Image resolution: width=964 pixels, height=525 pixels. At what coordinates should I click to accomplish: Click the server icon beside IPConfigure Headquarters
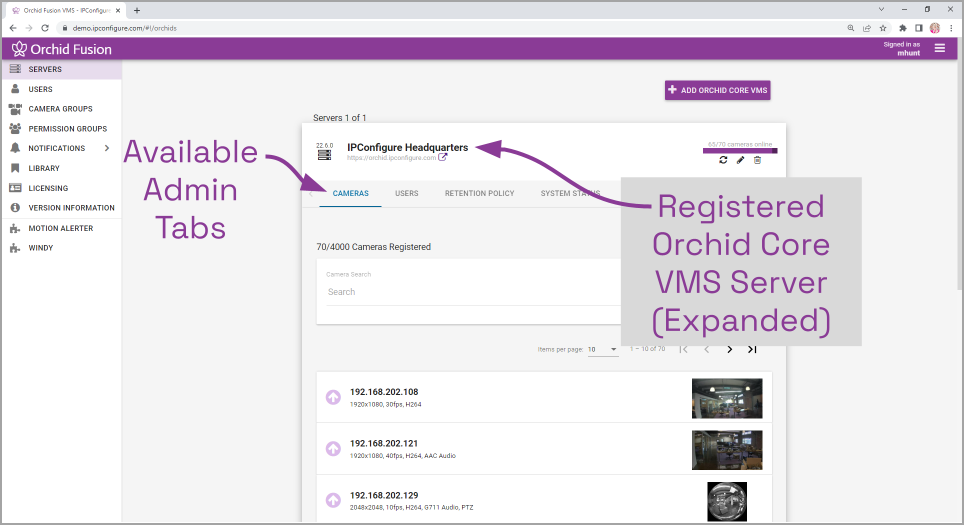point(324,154)
